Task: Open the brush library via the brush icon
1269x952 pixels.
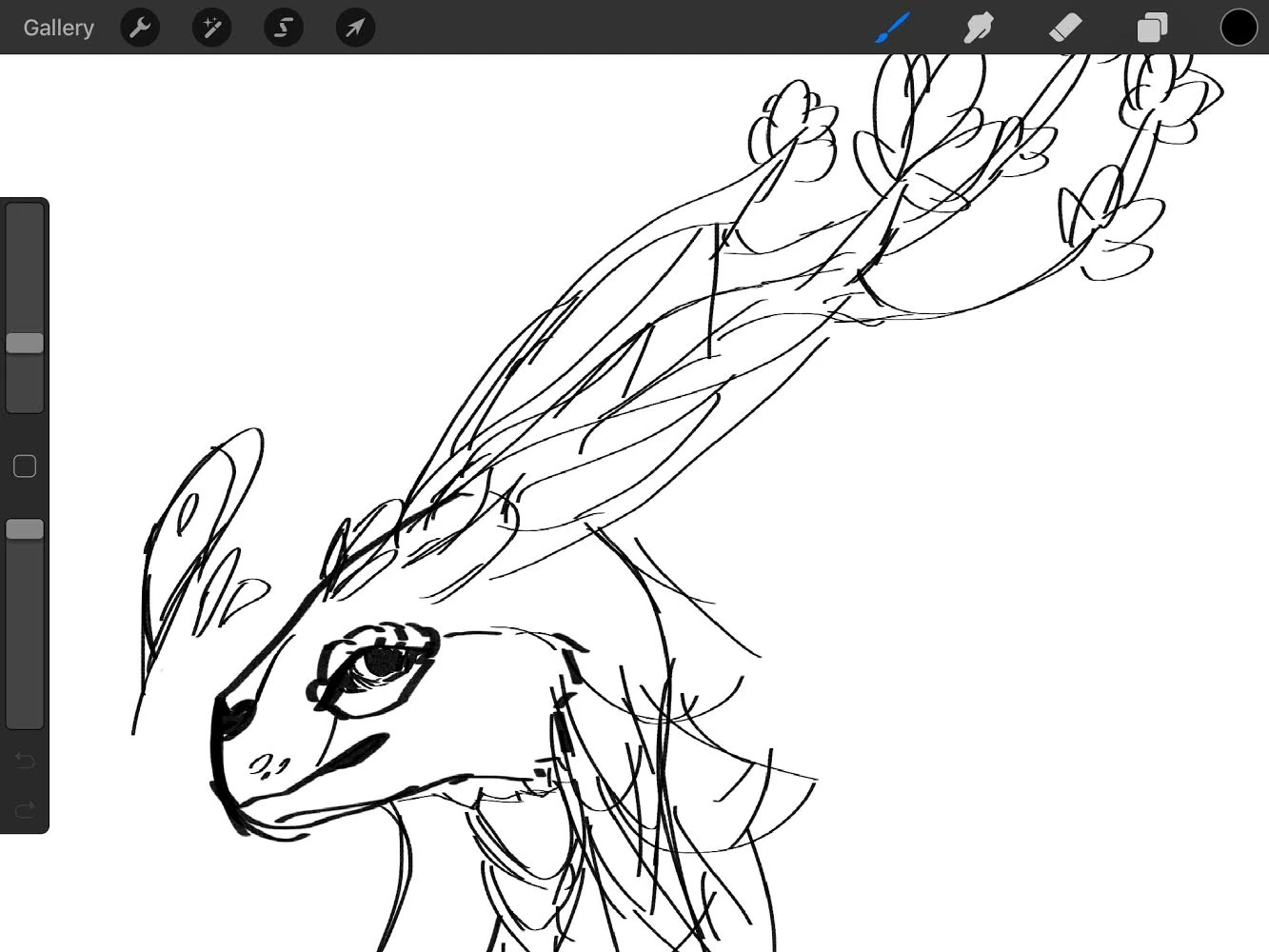Action: click(891, 28)
